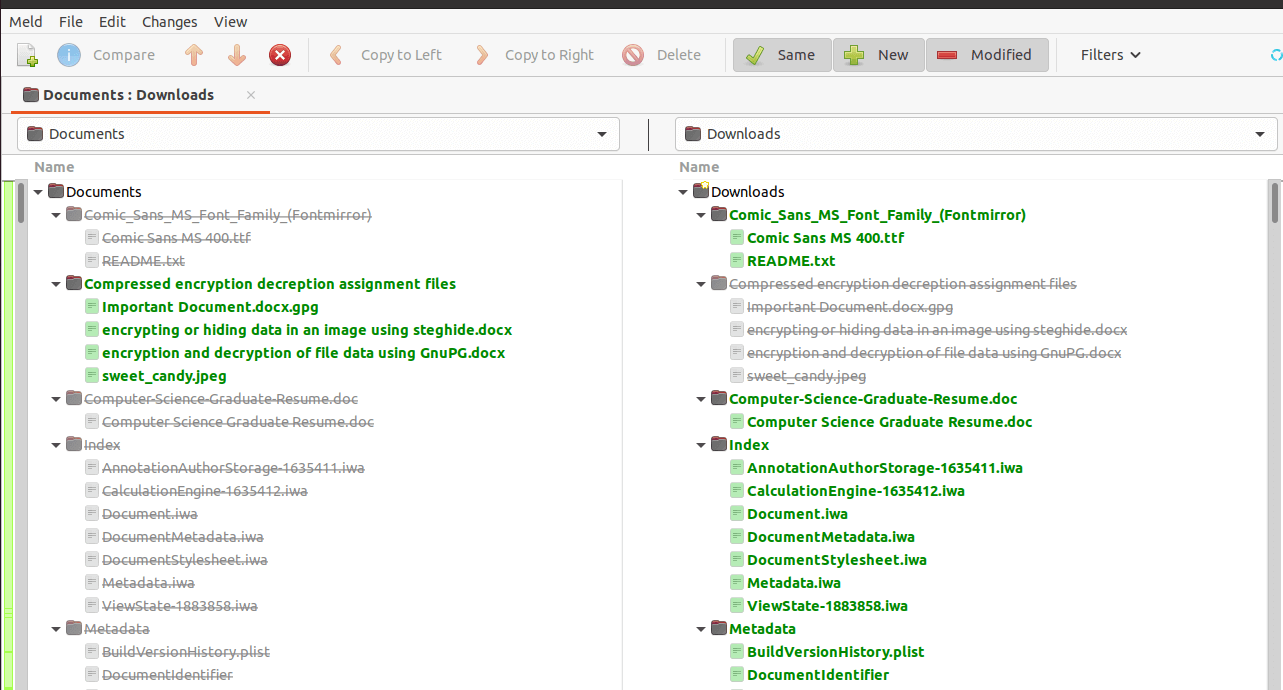Open the Documents folder chooser dropdown
1283x690 pixels.
318,134
